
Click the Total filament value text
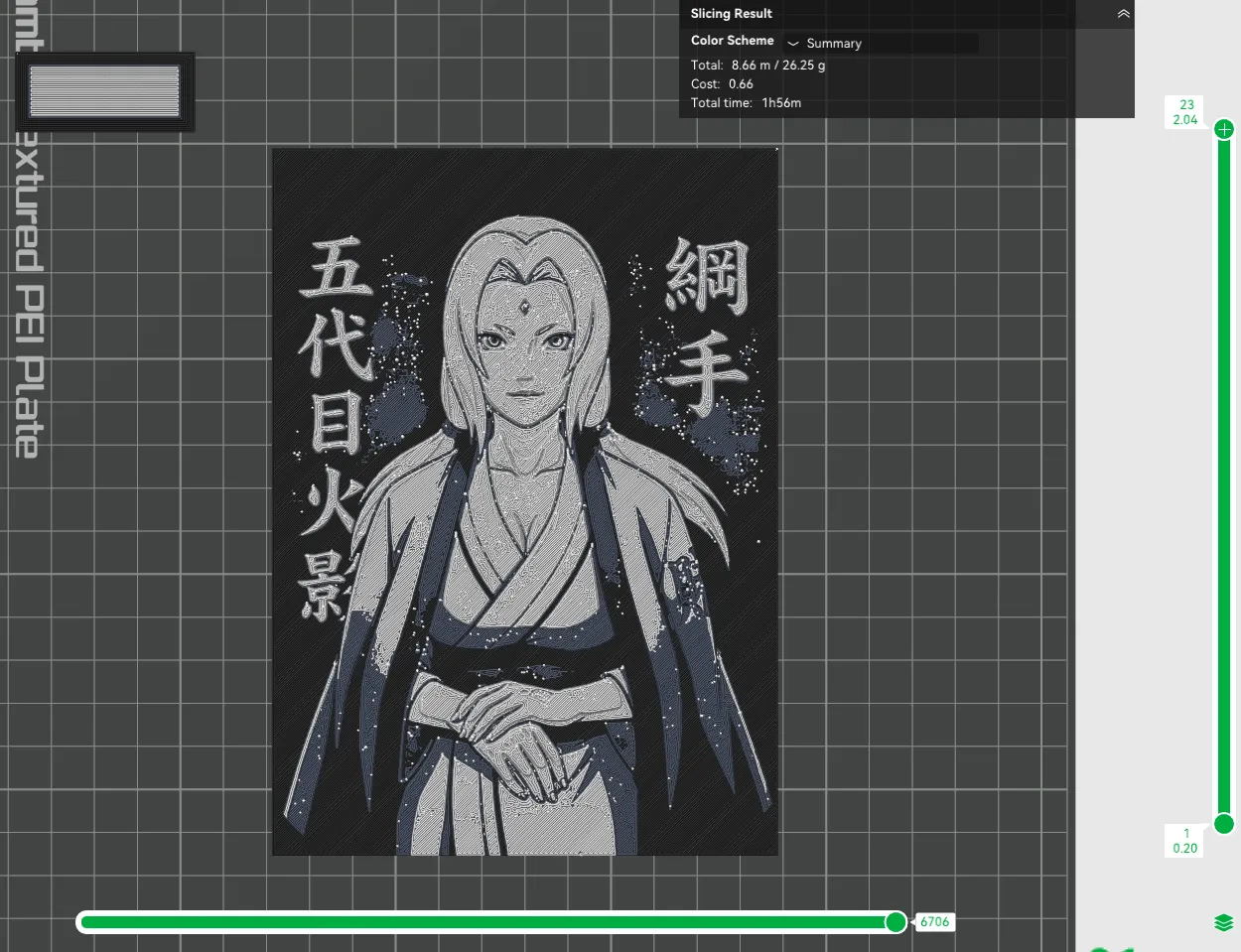point(778,66)
